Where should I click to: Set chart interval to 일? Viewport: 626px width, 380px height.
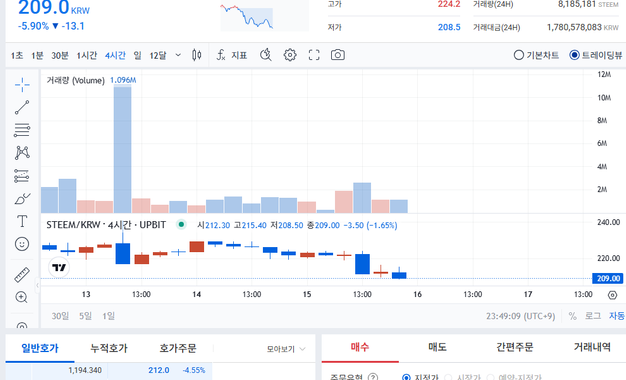(137, 55)
